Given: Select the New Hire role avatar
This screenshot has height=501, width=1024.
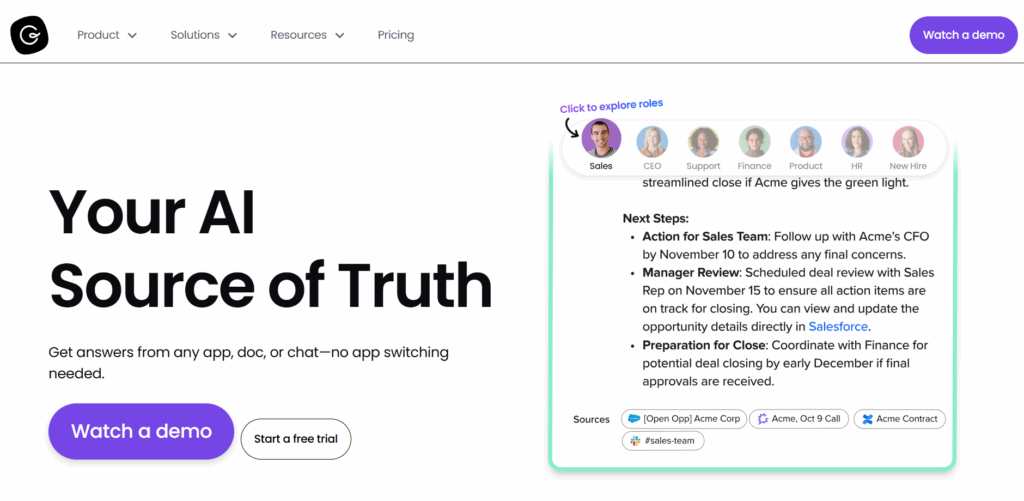Looking at the screenshot, I should (x=908, y=142).
